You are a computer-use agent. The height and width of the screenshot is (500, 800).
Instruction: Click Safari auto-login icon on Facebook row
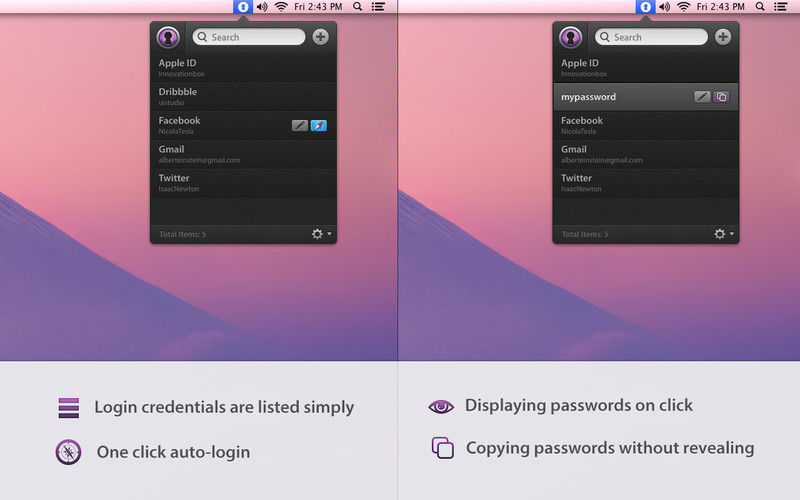click(x=319, y=125)
